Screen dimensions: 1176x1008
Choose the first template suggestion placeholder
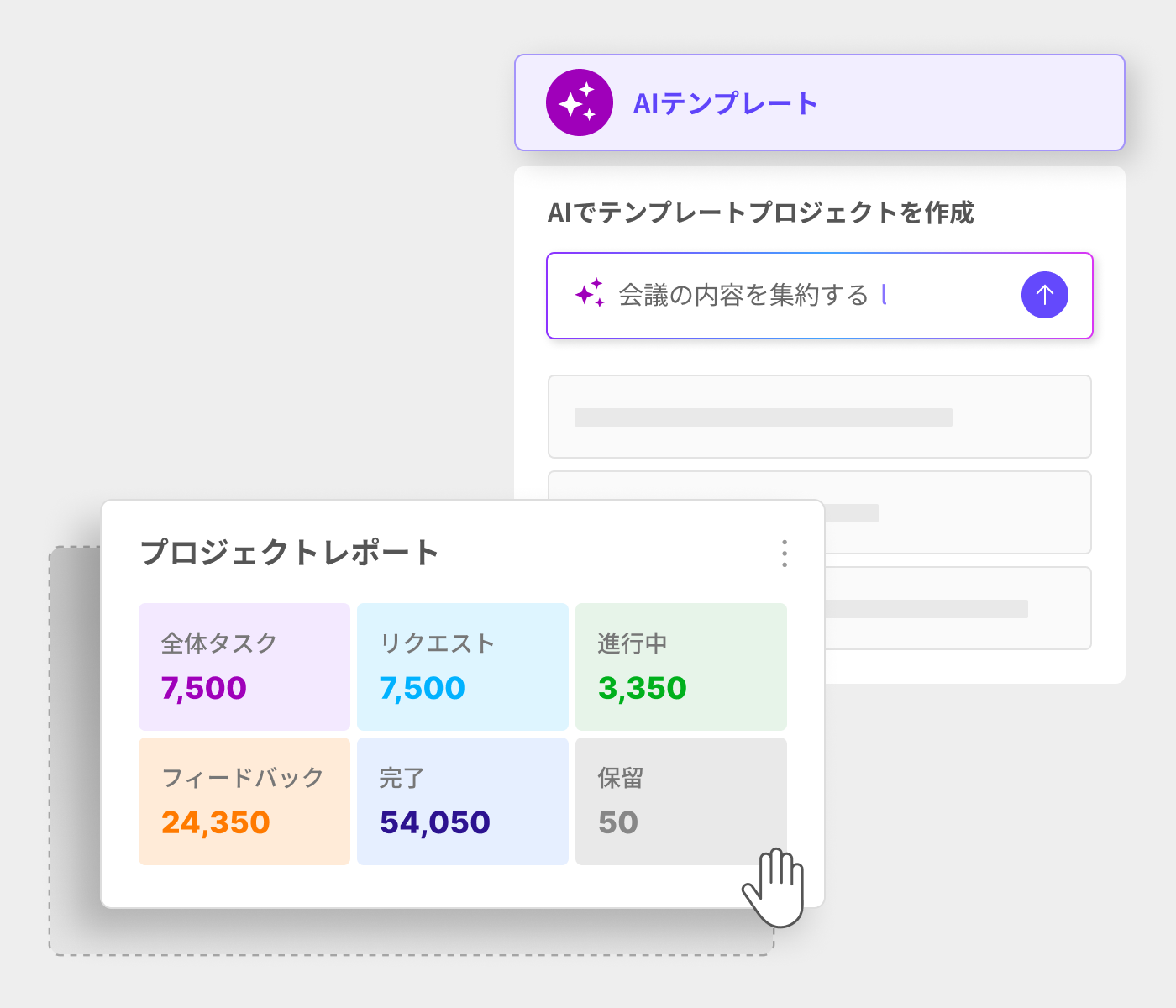tap(819, 417)
